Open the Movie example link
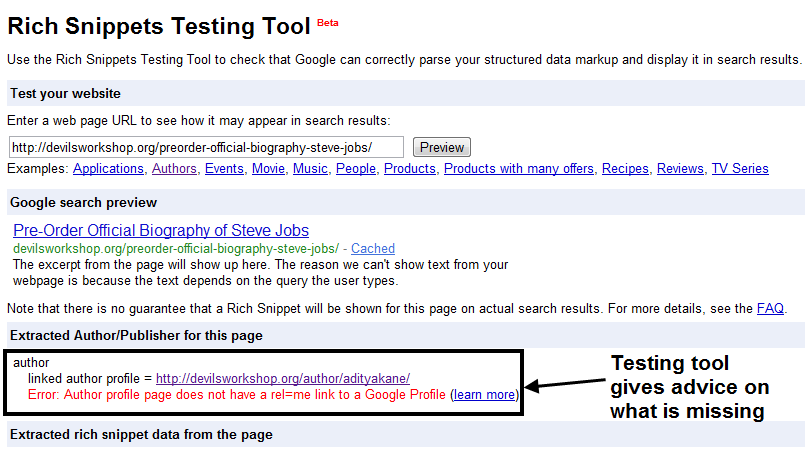 coord(268,168)
